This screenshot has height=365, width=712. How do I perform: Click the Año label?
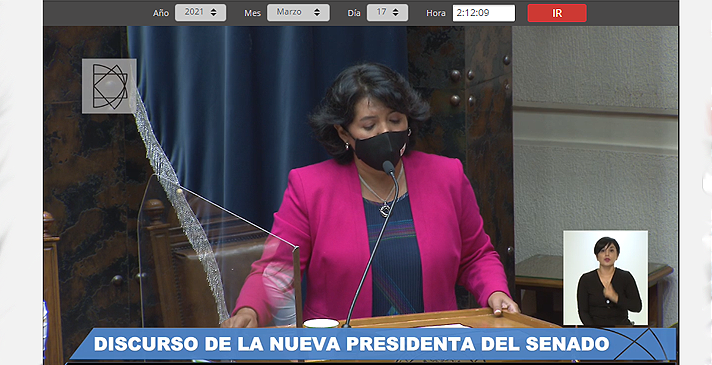(x=161, y=13)
